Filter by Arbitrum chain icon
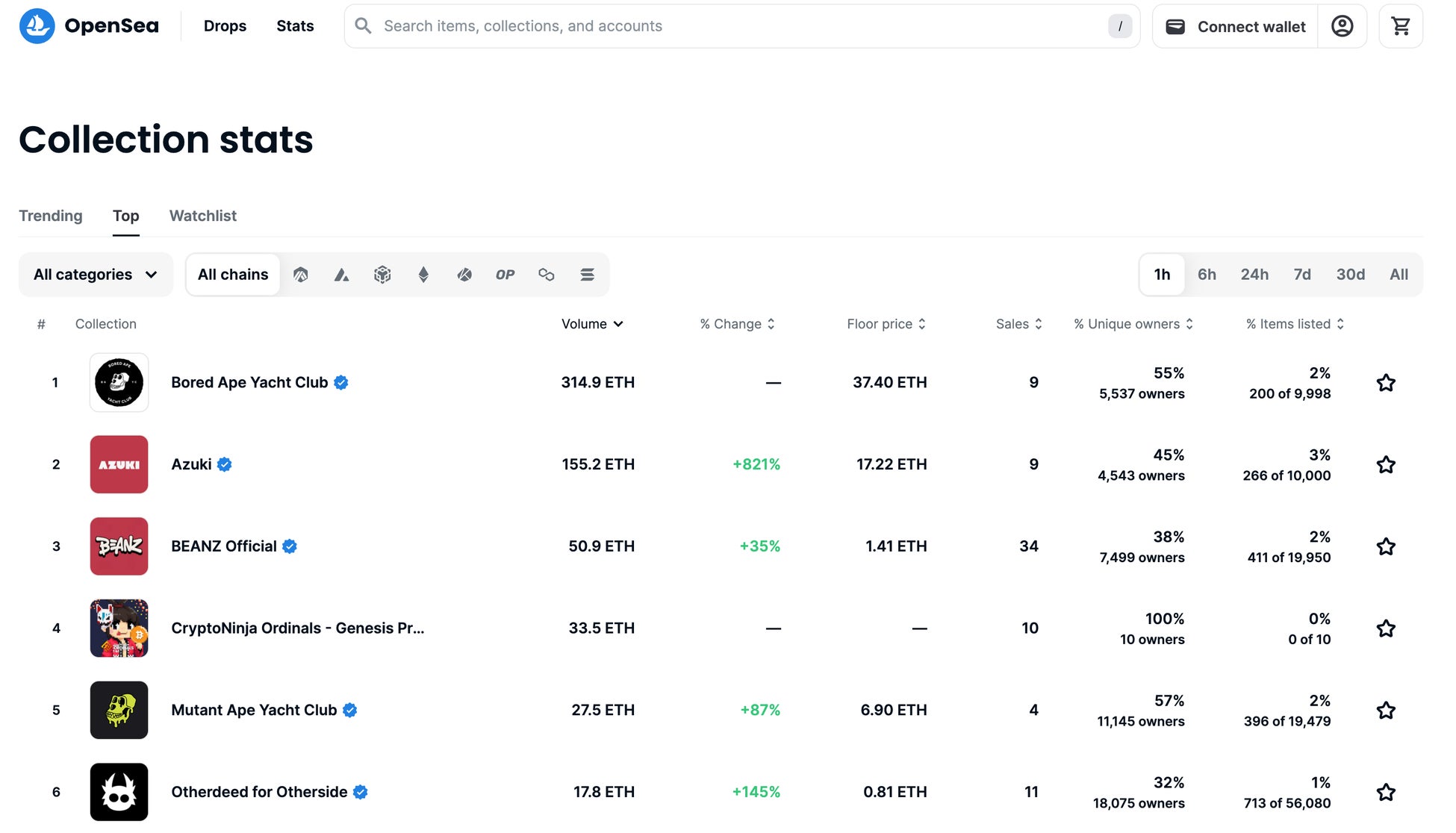Image resolution: width=1456 pixels, height=833 pixels. pyautogui.click(x=301, y=275)
